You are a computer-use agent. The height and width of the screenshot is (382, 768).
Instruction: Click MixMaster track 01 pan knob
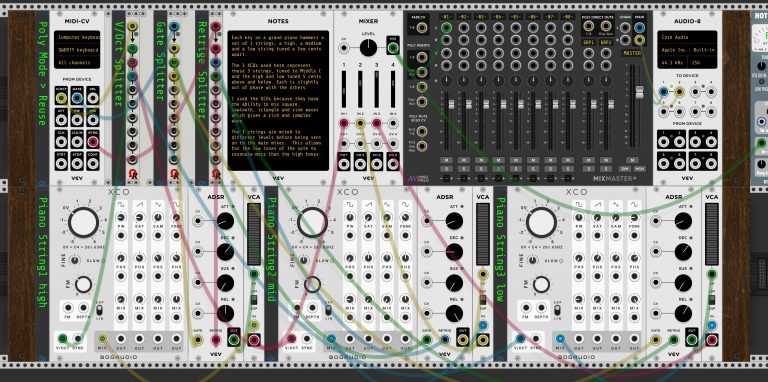click(x=446, y=81)
